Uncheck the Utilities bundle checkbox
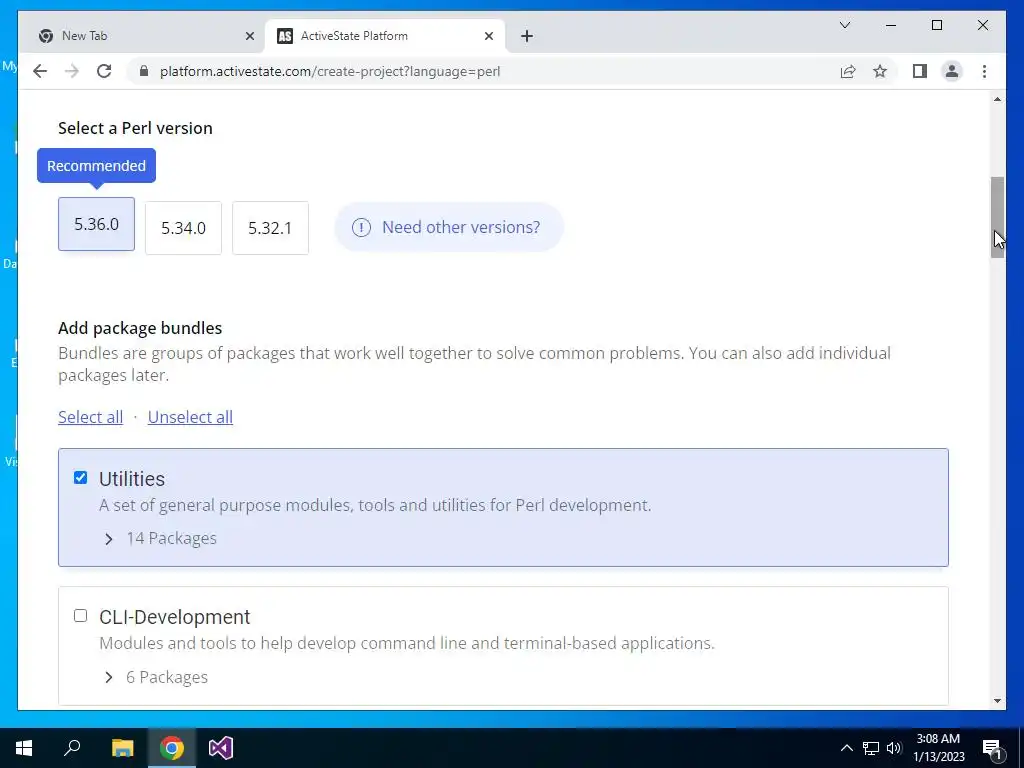This screenshot has height=768, width=1024. click(80, 477)
